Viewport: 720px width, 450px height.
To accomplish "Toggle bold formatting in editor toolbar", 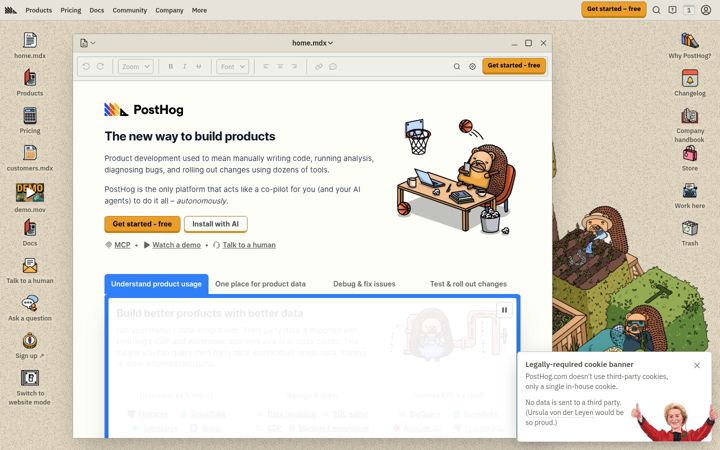I will click(x=170, y=67).
